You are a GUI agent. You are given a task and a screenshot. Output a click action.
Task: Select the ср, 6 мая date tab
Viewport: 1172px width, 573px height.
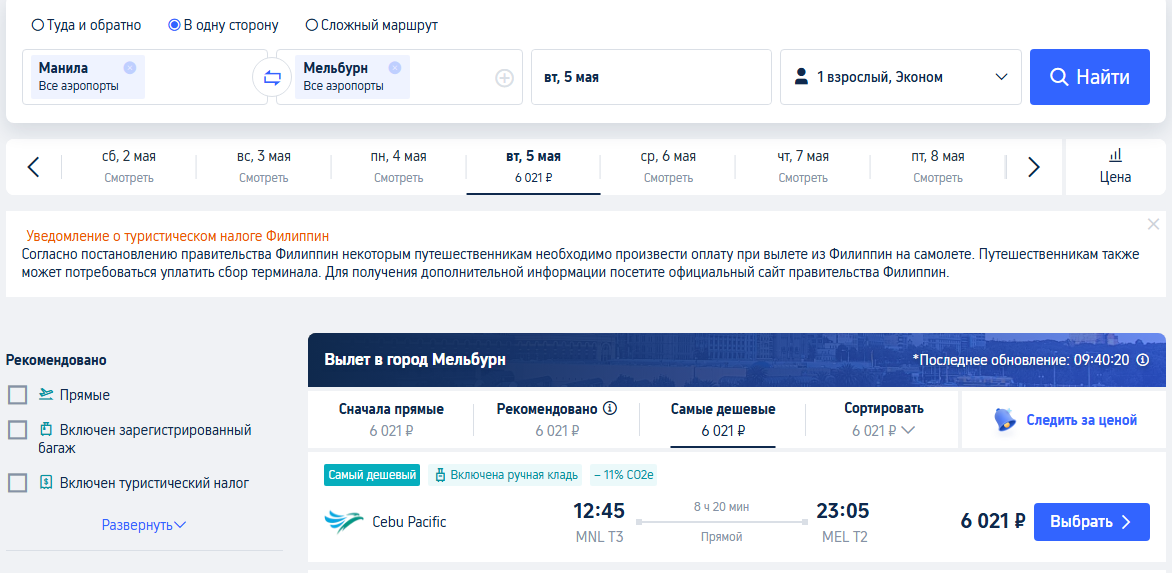tap(668, 167)
